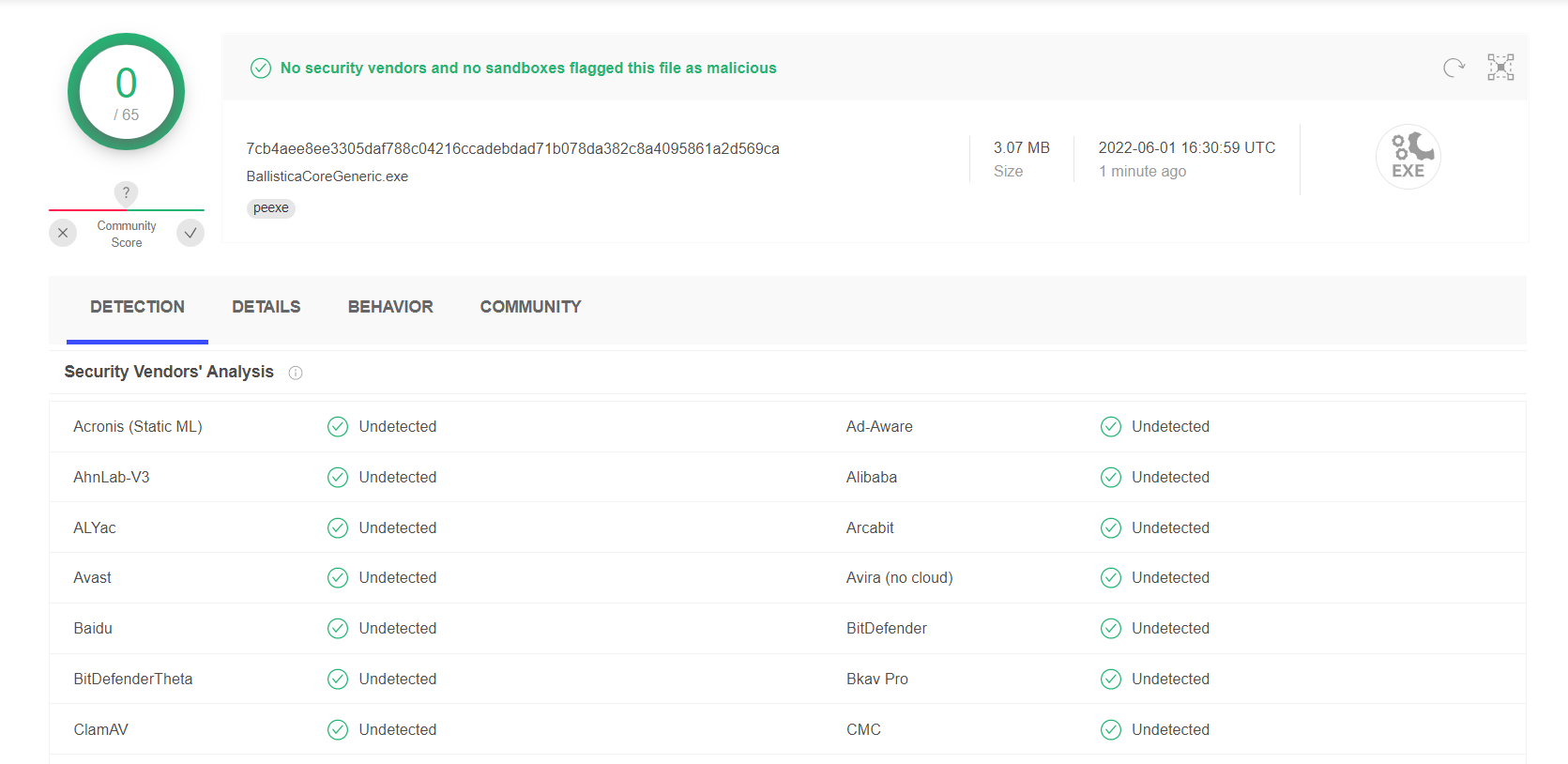Open the similar-files graph icon
Viewport: 1568px width, 764px height.
(1500, 68)
